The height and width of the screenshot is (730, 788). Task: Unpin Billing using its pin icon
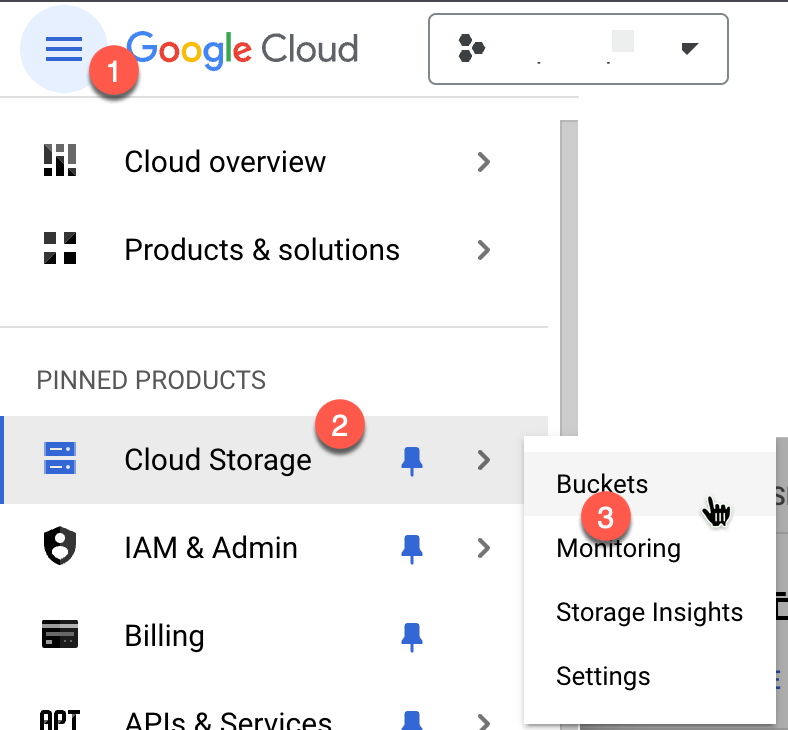coord(411,636)
